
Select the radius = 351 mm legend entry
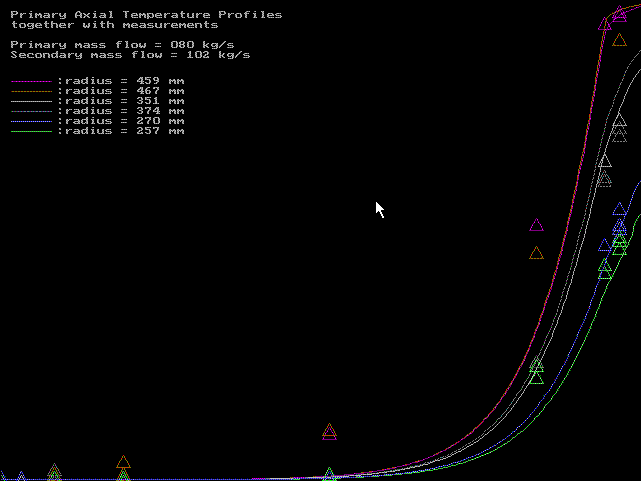click(120, 101)
